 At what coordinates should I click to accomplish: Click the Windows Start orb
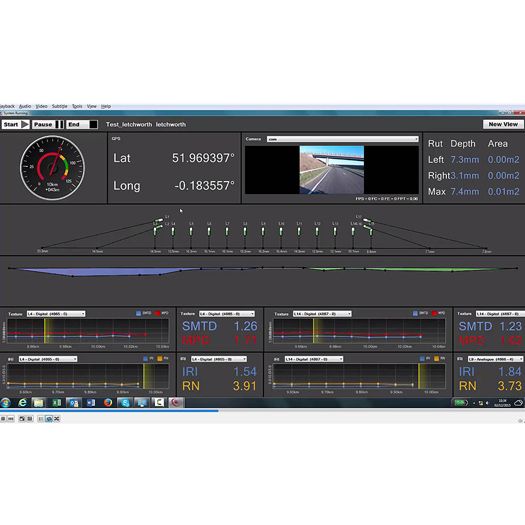coord(5,402)
